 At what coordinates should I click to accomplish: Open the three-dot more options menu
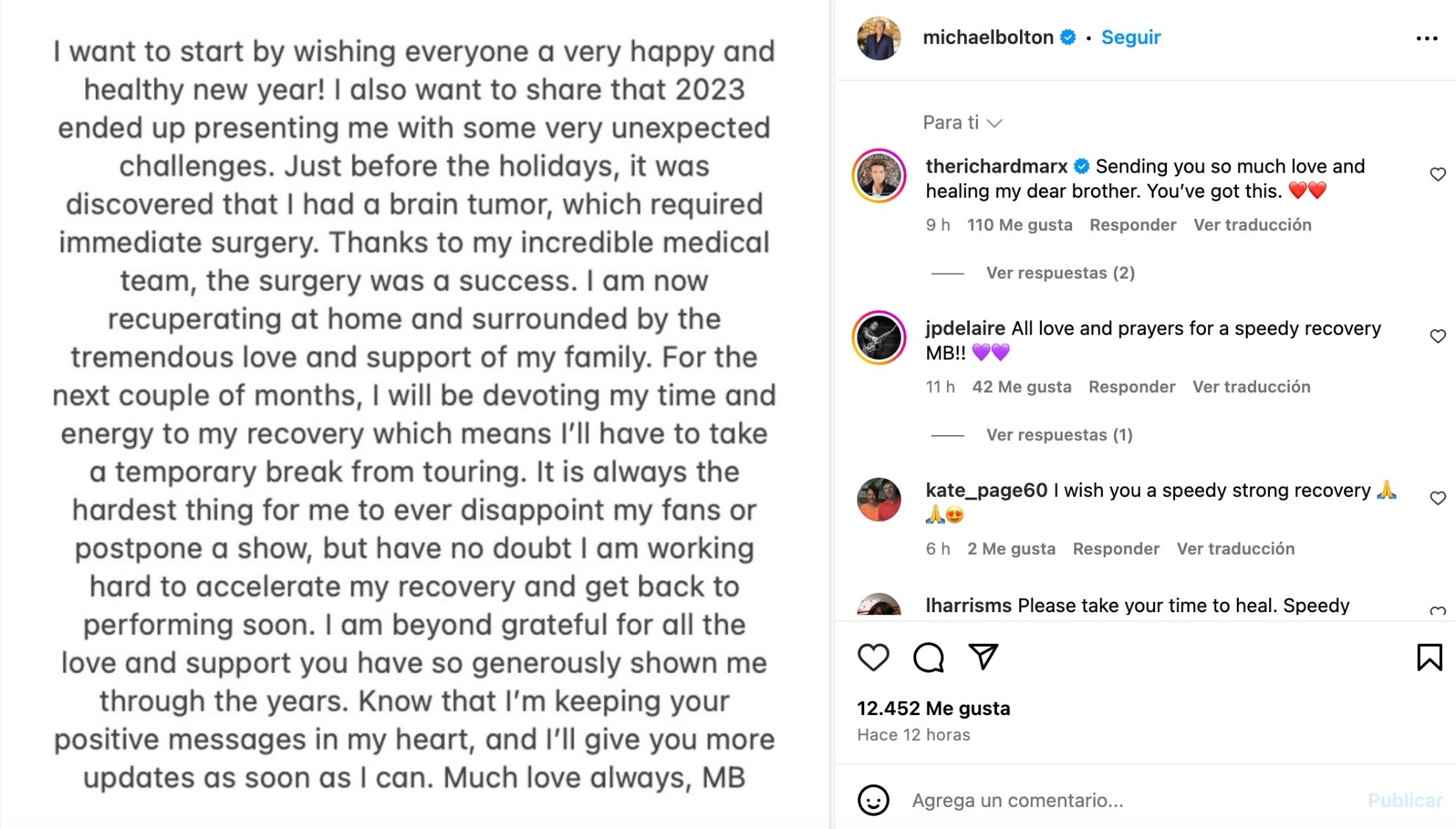[x=1427, y=38]
